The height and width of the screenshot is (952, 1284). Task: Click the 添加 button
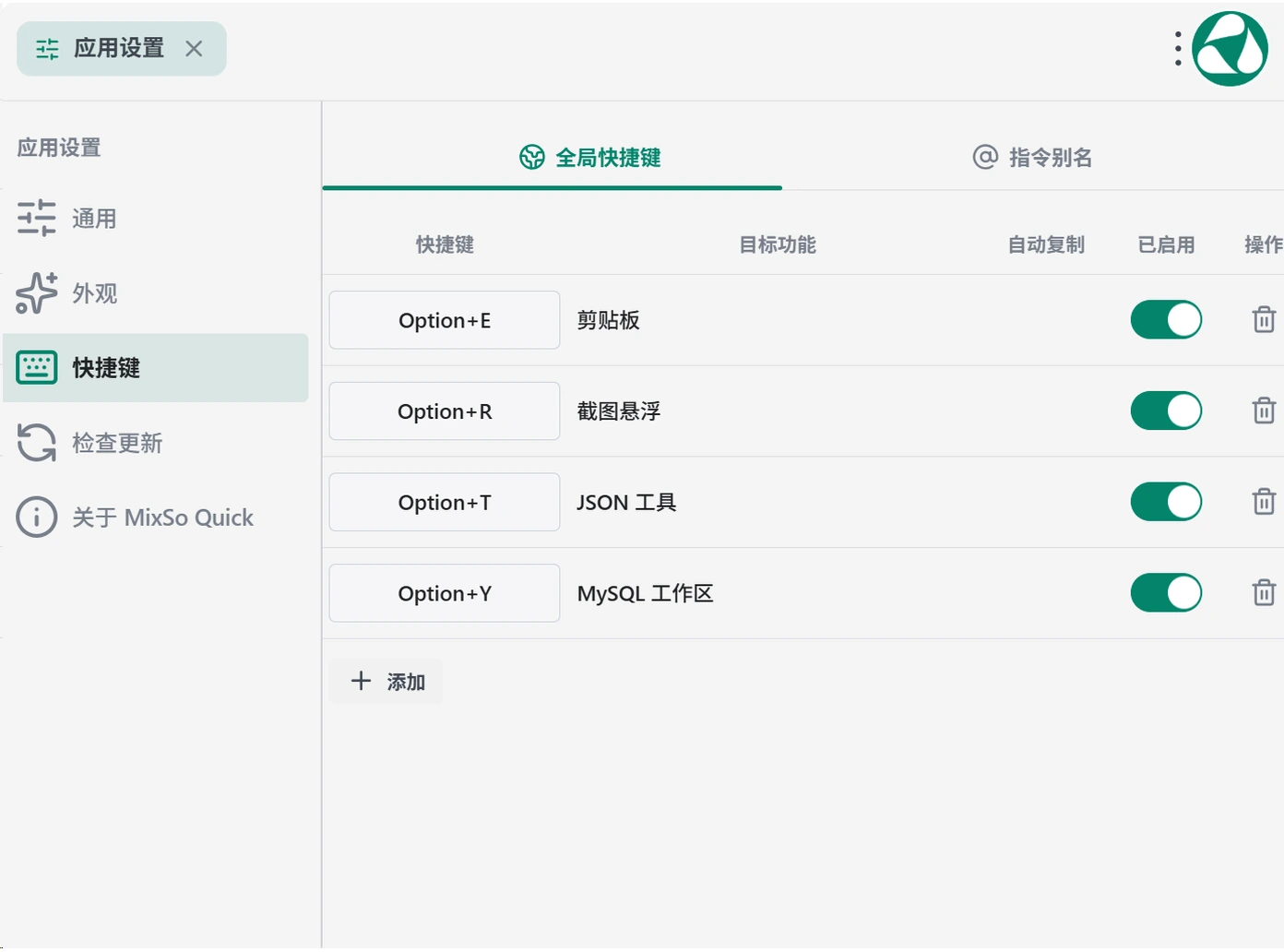coord(386,682)
